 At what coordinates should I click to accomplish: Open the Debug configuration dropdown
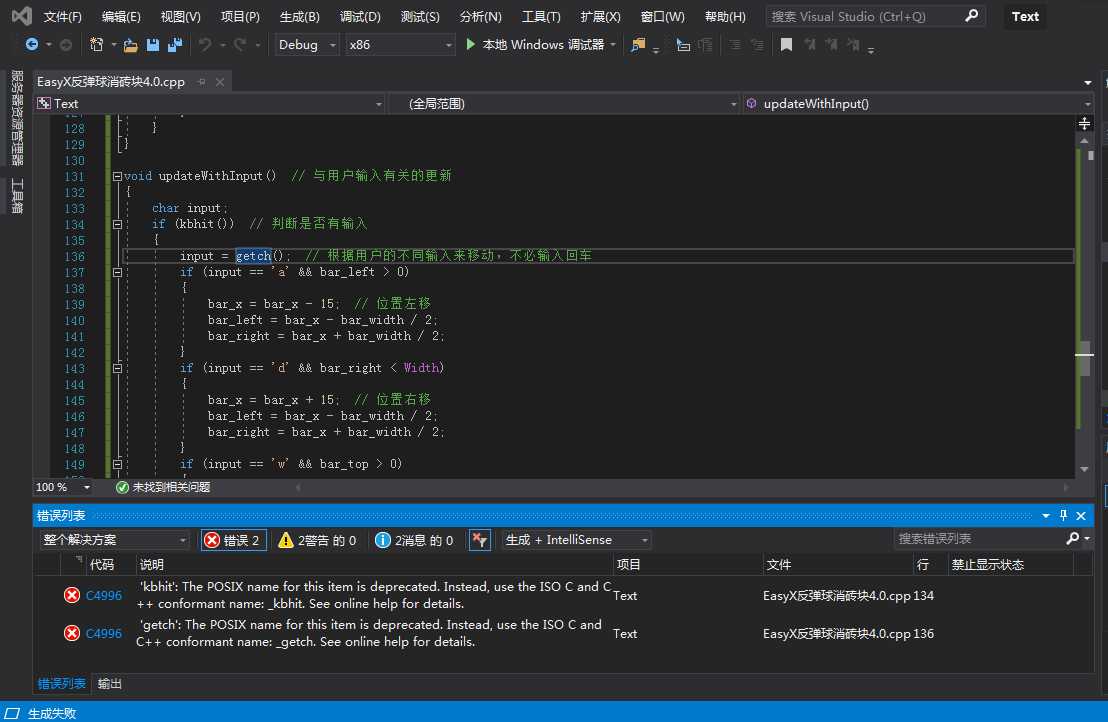pyautogui.click(x=307, y=45)
